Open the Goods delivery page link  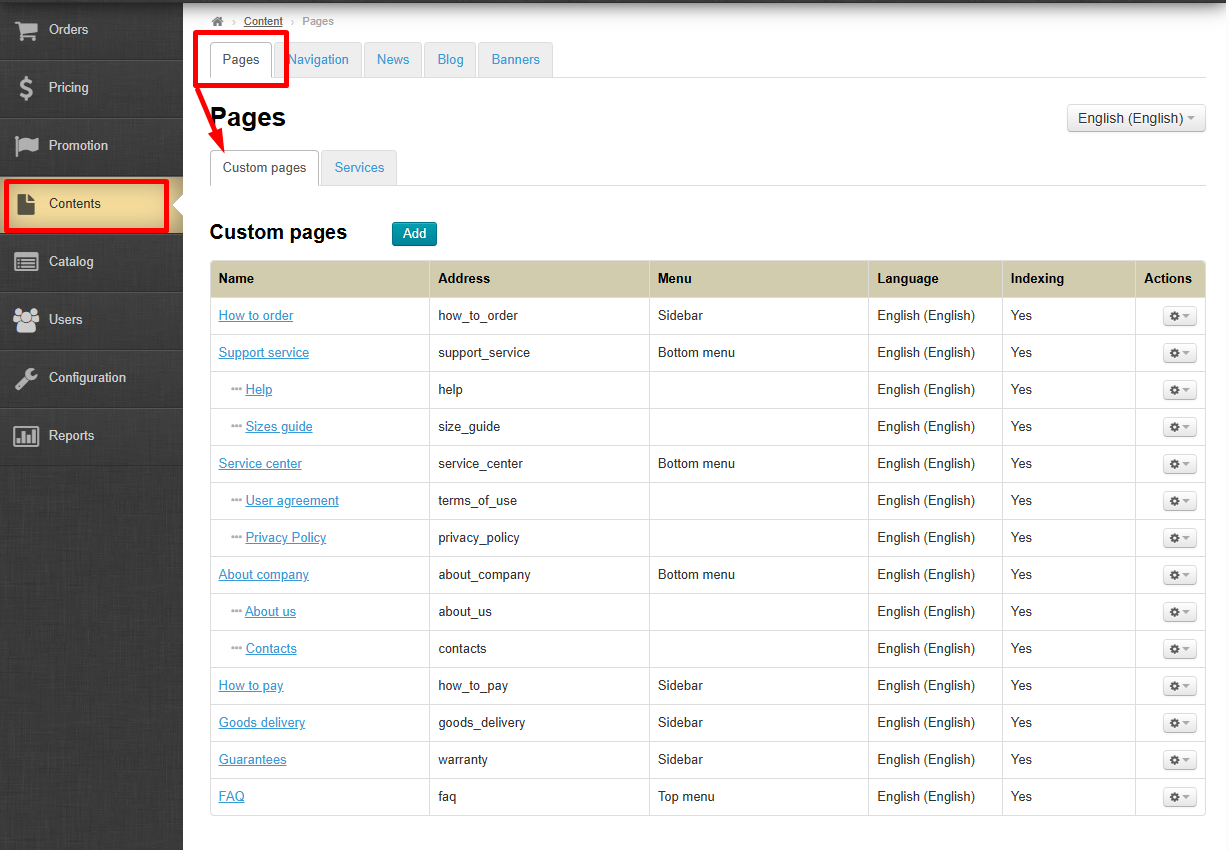pos(262,723)
